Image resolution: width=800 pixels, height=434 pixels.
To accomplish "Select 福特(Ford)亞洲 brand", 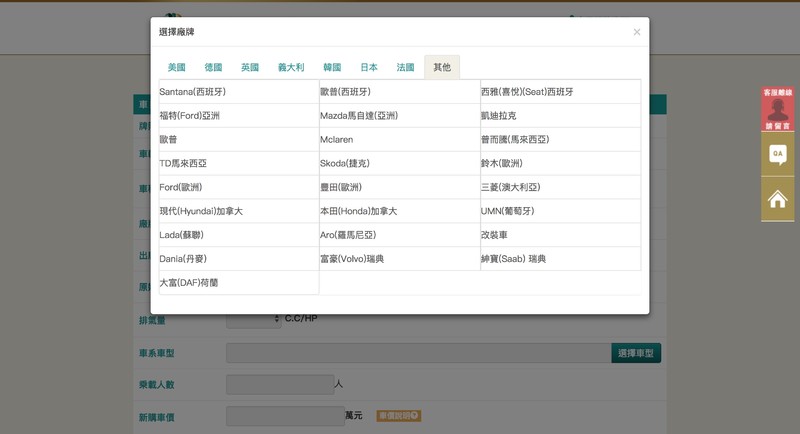I will coord(239,116).
